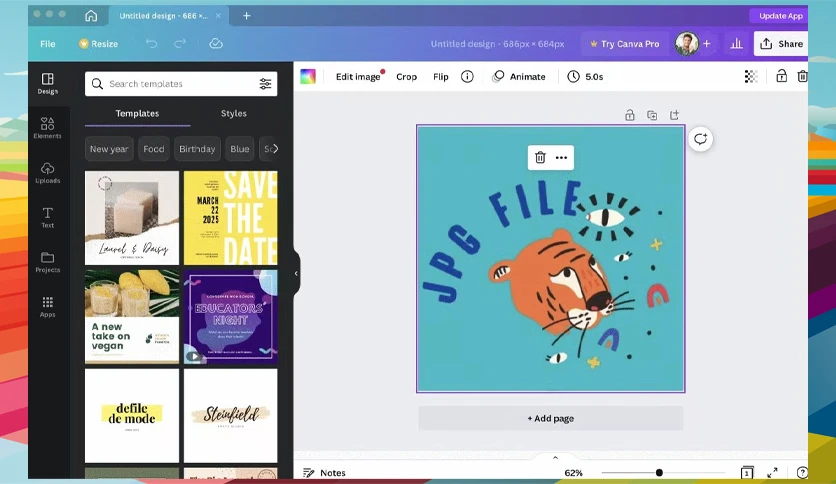The height and width of the screenshot is (484, 836).
Task: Add new page icon above canvas
Action: [674, 115]
